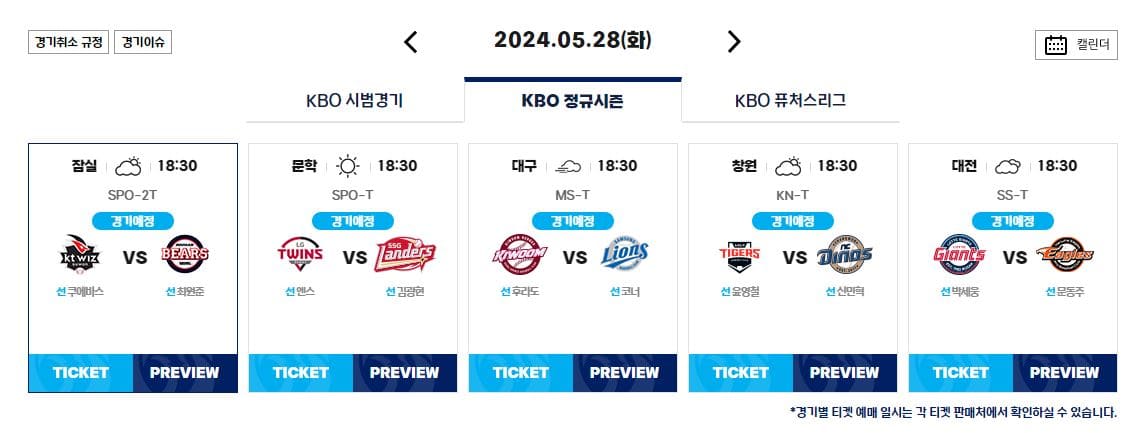
Task: Go to the previous date with left arrow
Action: tap(410, 42)
